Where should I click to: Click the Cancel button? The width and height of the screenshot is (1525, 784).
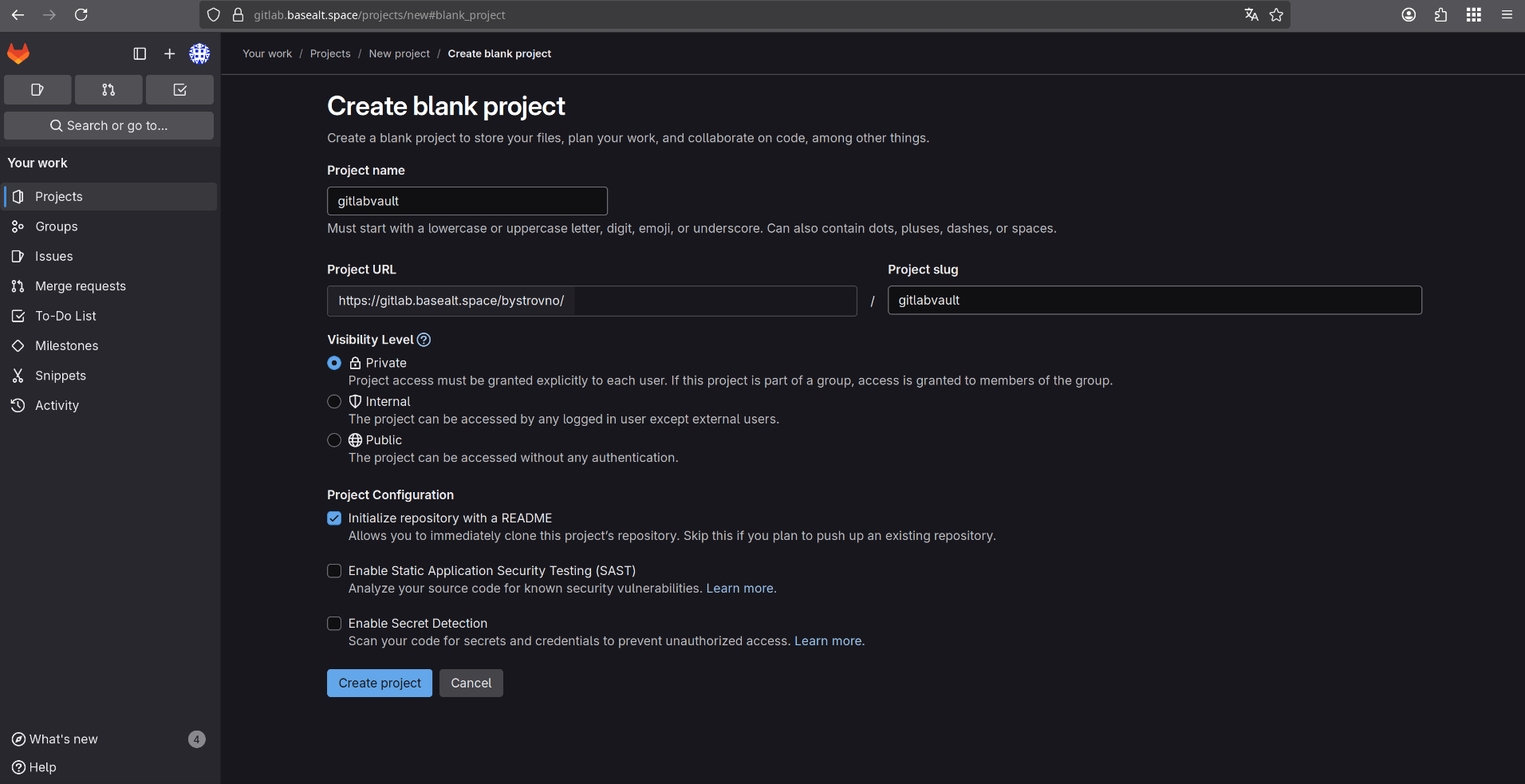(471, 683)
